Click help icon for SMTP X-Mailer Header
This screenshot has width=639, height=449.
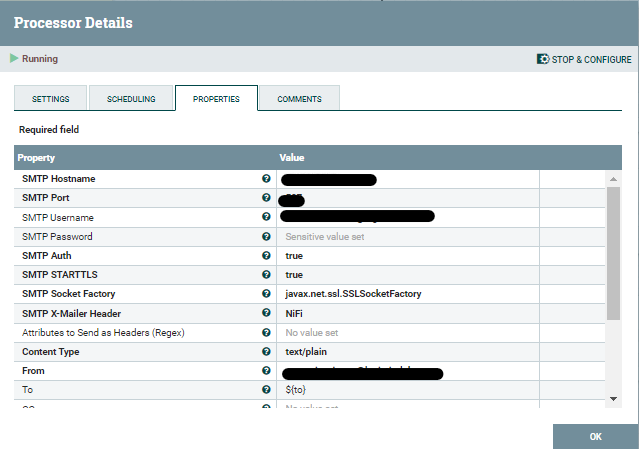(266, 313)
